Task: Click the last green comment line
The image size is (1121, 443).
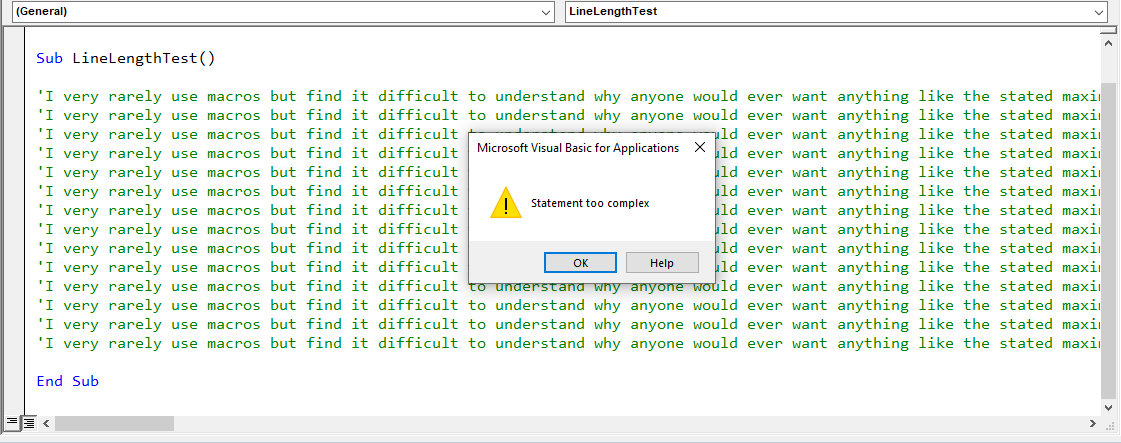Action: [568, 344]
